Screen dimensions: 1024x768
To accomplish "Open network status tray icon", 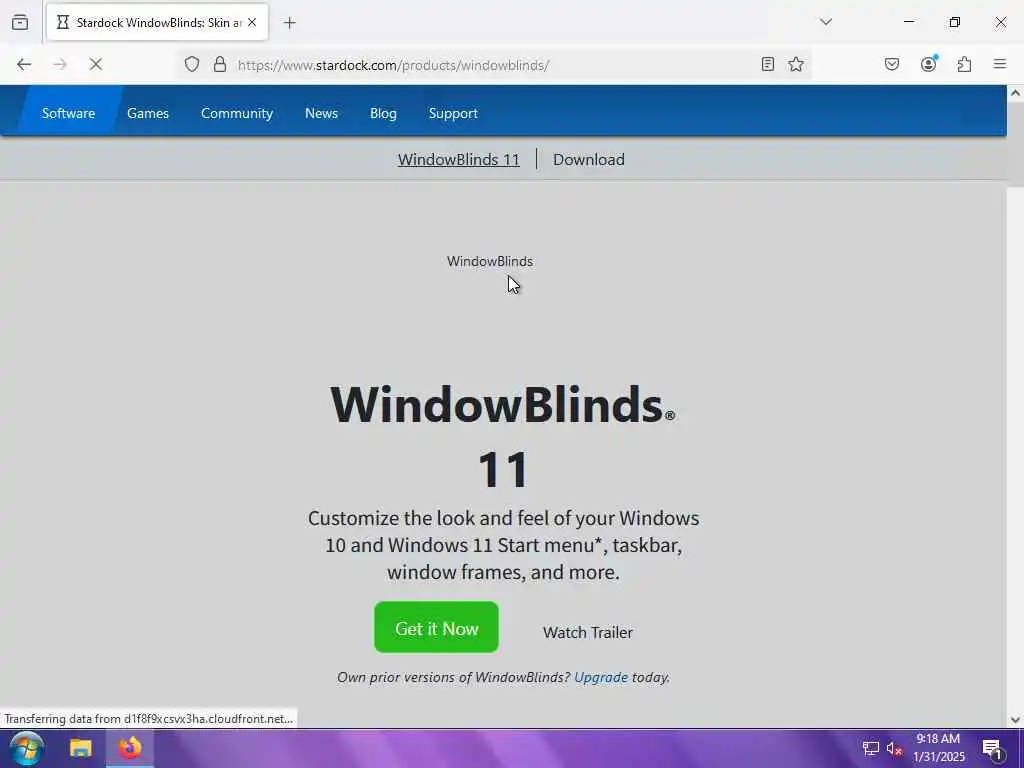I will [x=871, y=748].
